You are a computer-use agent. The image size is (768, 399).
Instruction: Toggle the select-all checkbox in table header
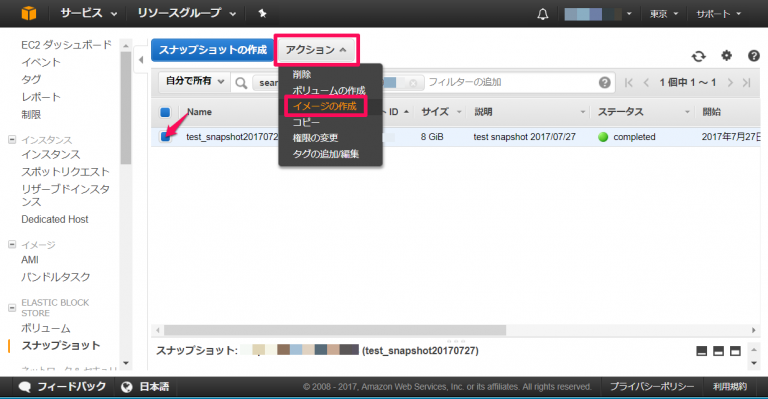click(165, 112)
